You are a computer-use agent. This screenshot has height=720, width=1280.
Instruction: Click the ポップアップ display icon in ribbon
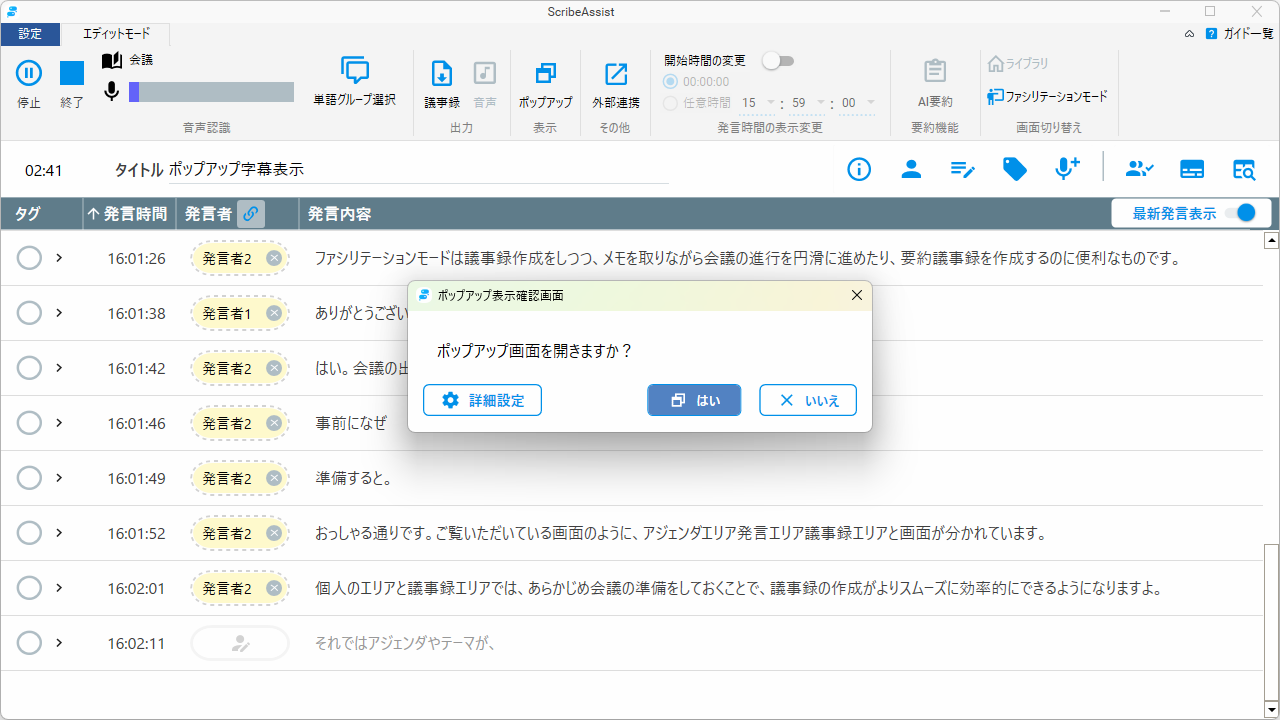tap(545, 74)
